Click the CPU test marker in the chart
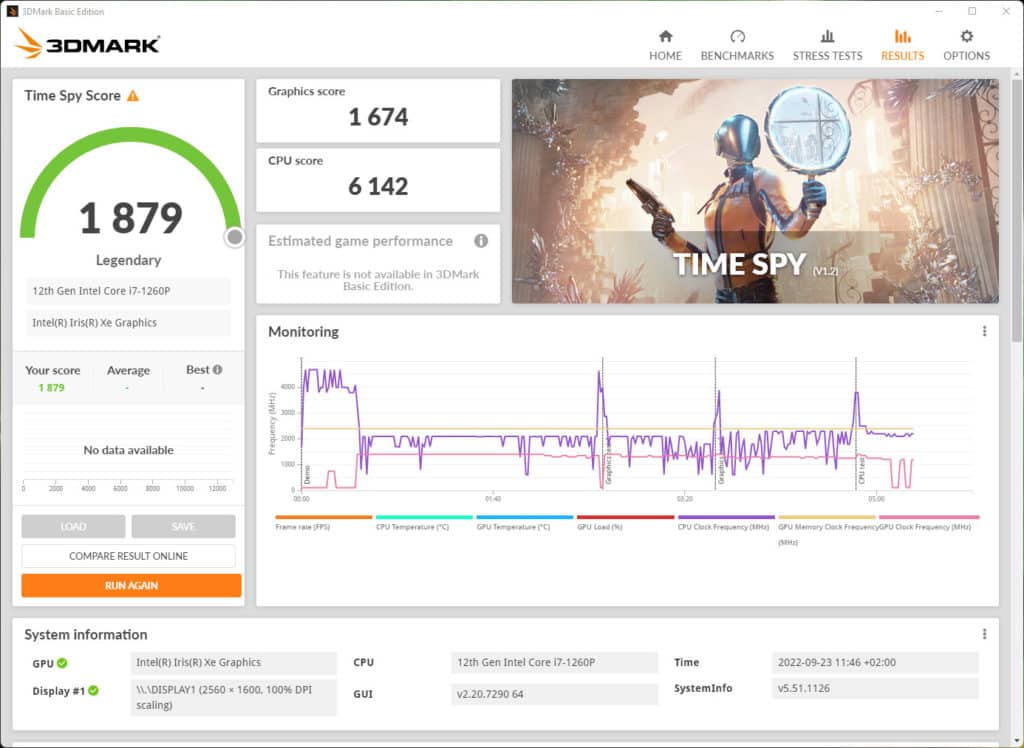 pyautogui.click(x=861, y=470)
